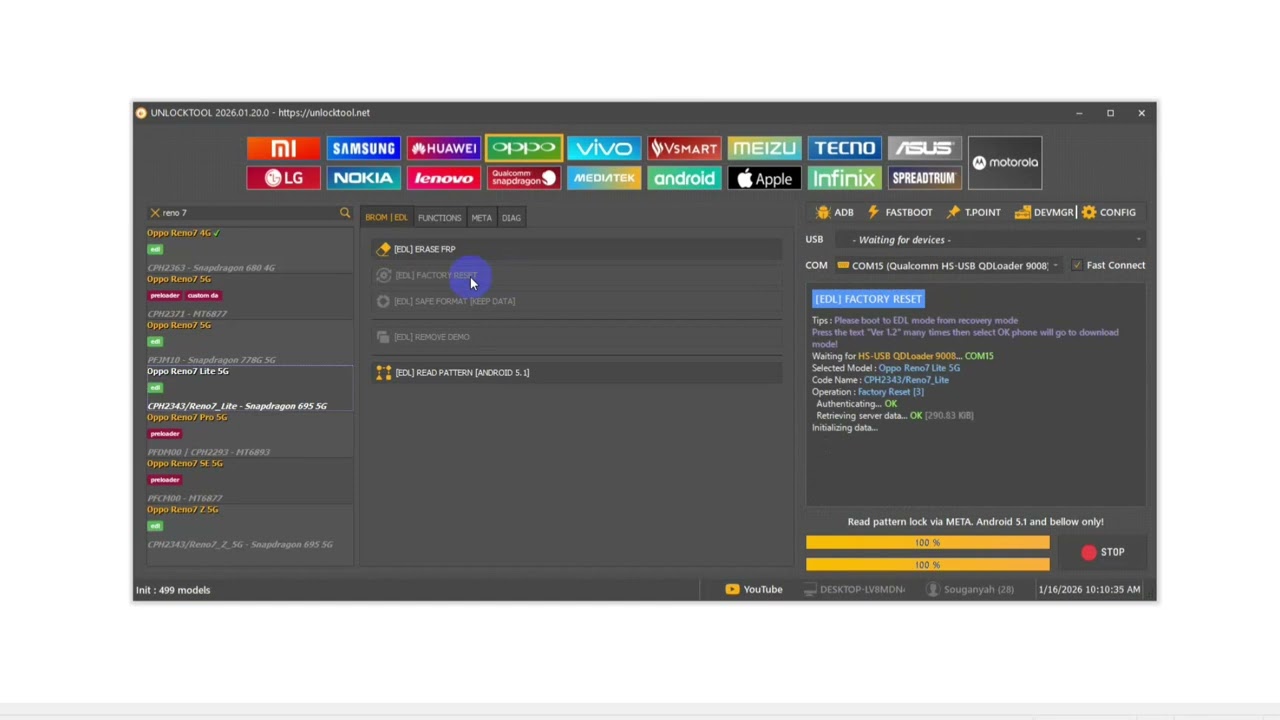Stop the running operation
This screenshot has height=720, width=1280.
click(x=1103, y=552)
